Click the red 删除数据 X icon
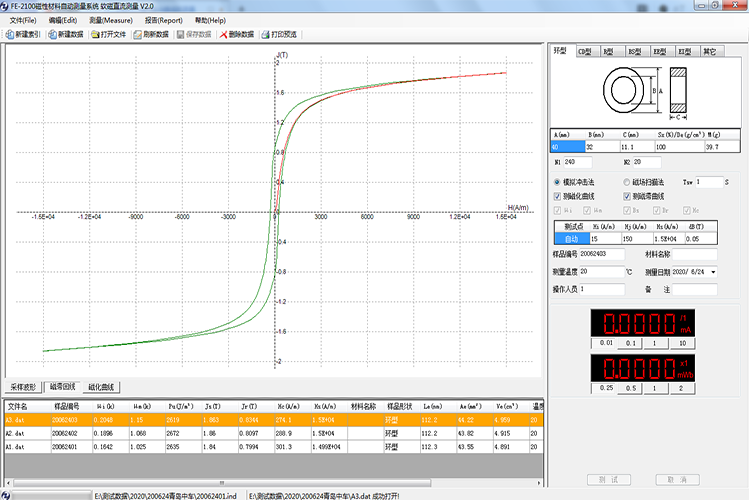 [223, 34]
